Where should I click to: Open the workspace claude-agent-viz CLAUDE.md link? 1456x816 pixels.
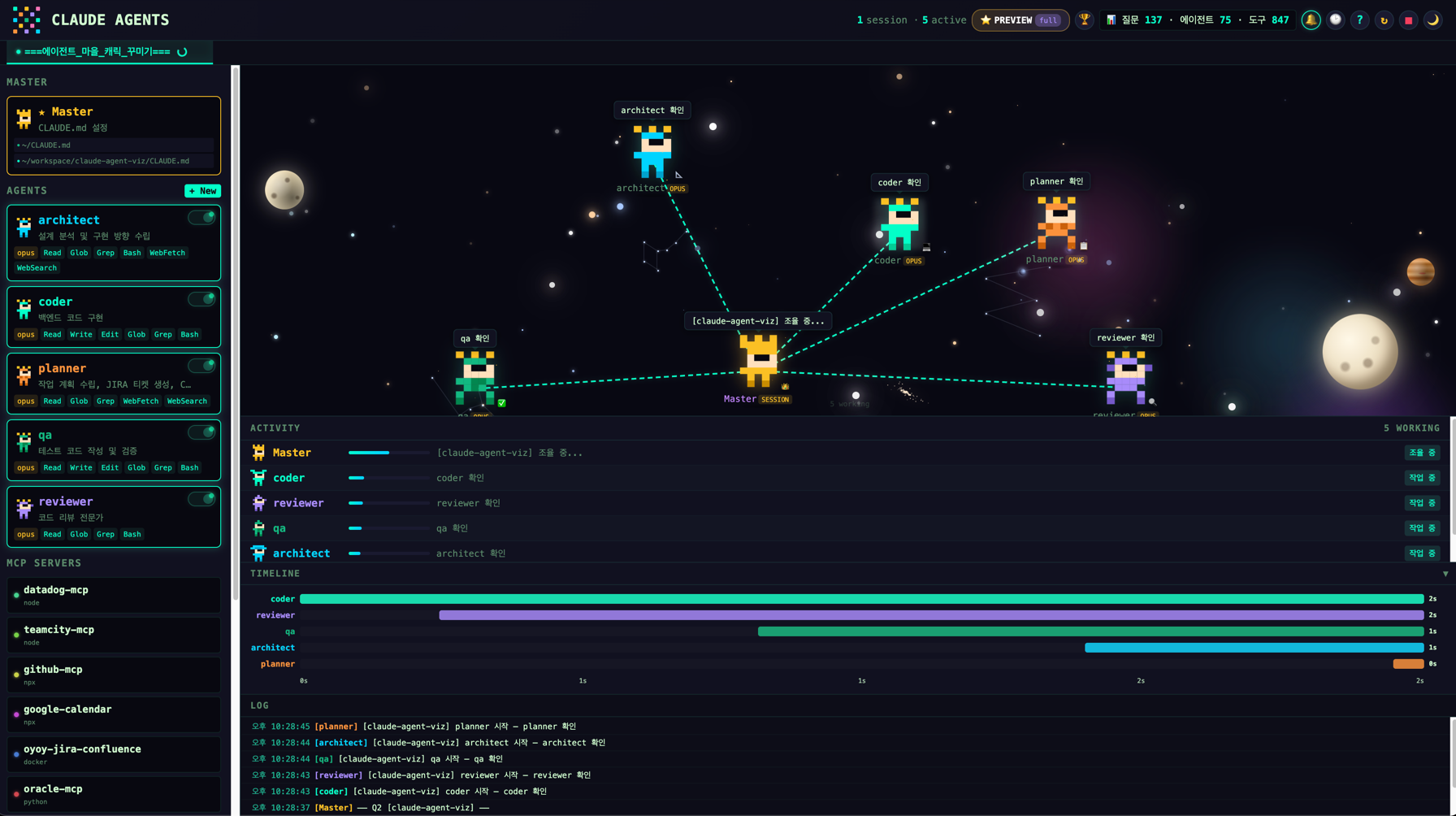tap(114, 161)
